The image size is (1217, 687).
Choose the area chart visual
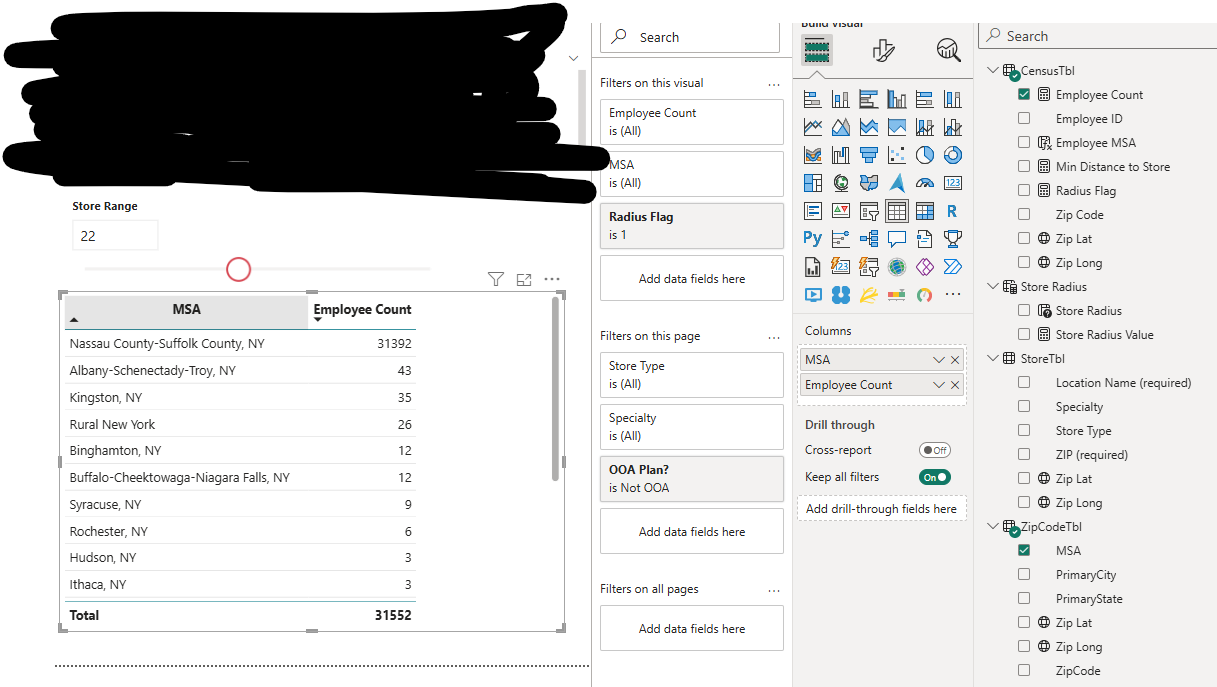click(840, 127)
